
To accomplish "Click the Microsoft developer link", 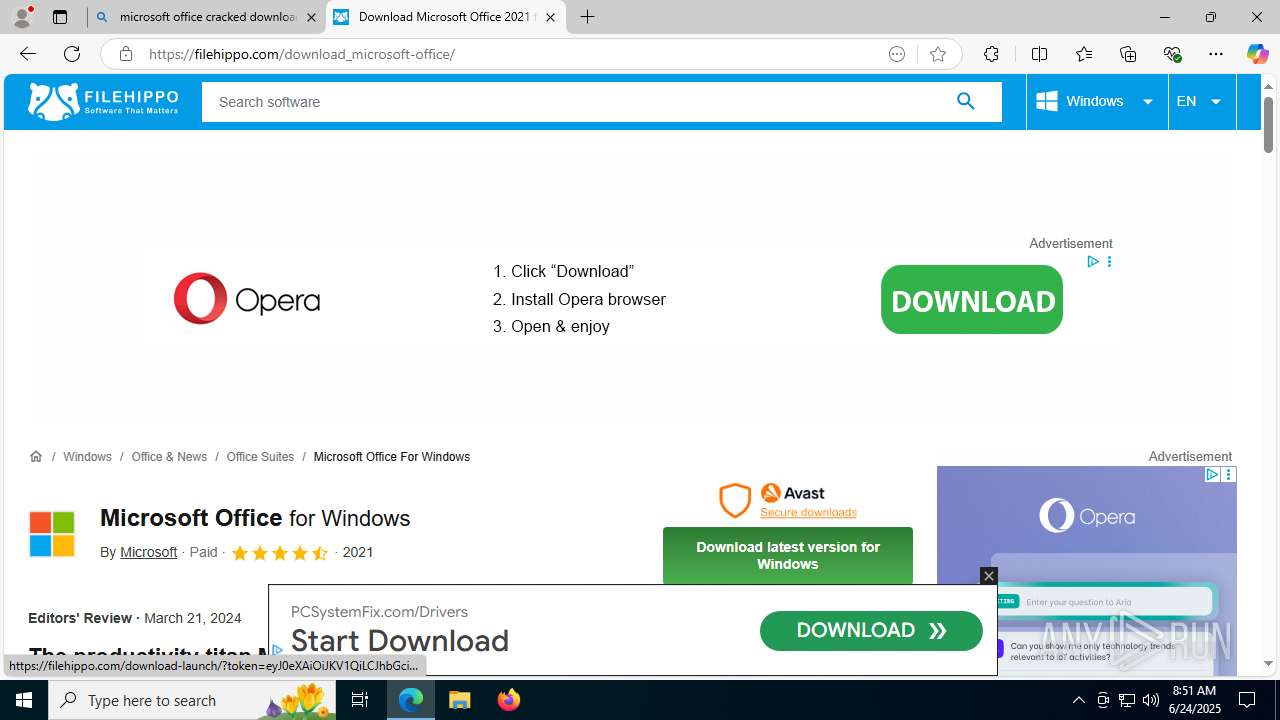I will pyautogui.click(x=148, y=552).
